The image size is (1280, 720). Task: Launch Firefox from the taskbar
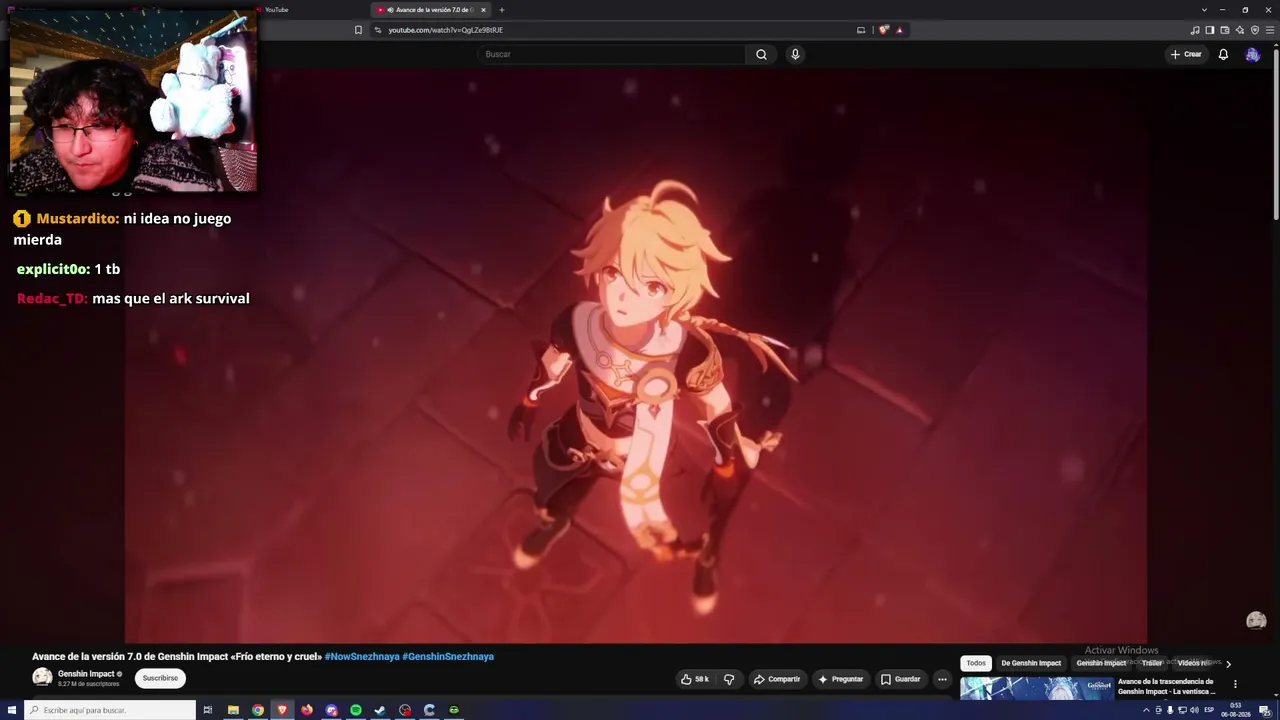point(307,710)
